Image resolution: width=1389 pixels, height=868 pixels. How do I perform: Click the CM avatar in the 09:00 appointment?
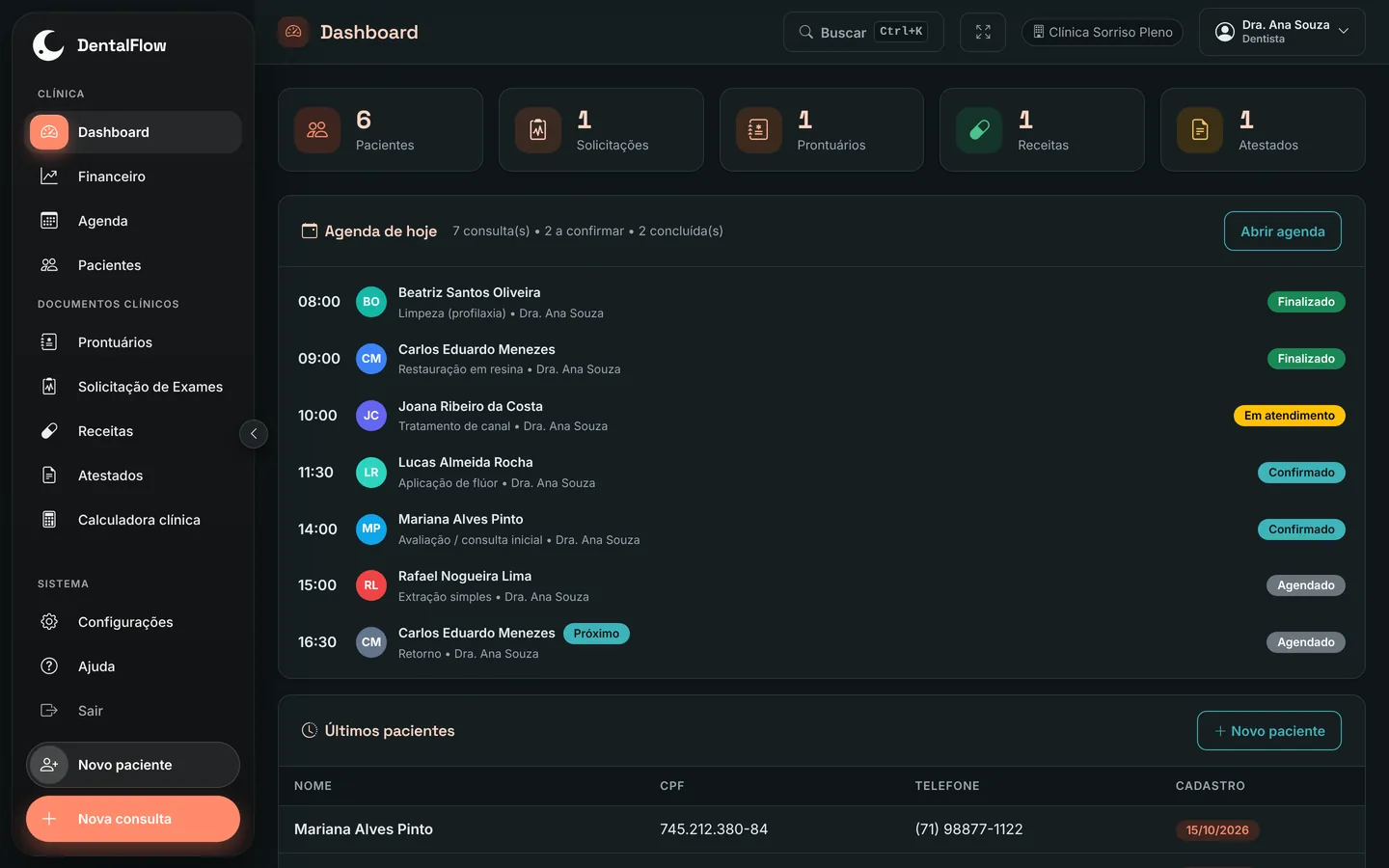click(x=371, y=359)
